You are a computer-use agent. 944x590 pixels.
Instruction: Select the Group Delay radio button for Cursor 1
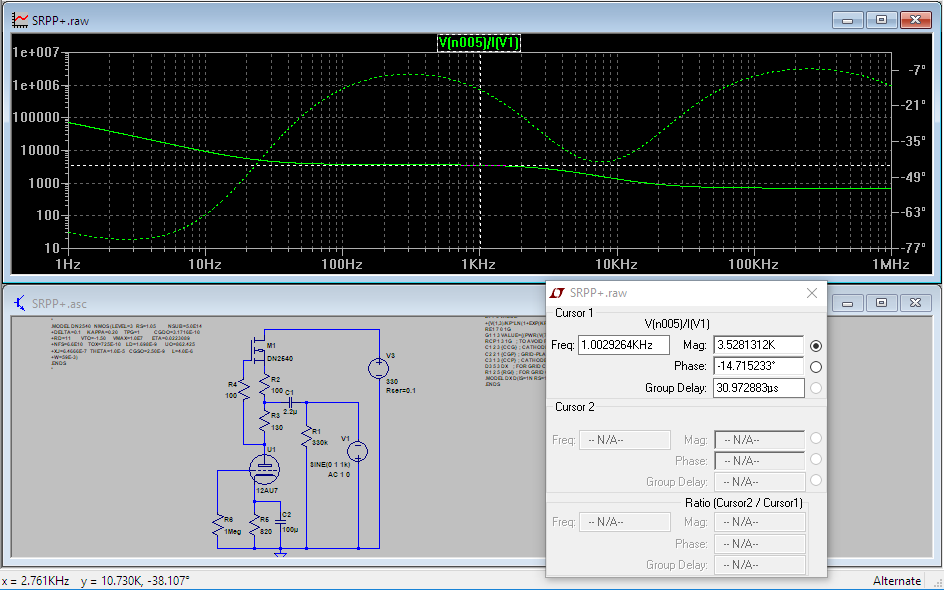pyautogui.click(x=816, y=388)
